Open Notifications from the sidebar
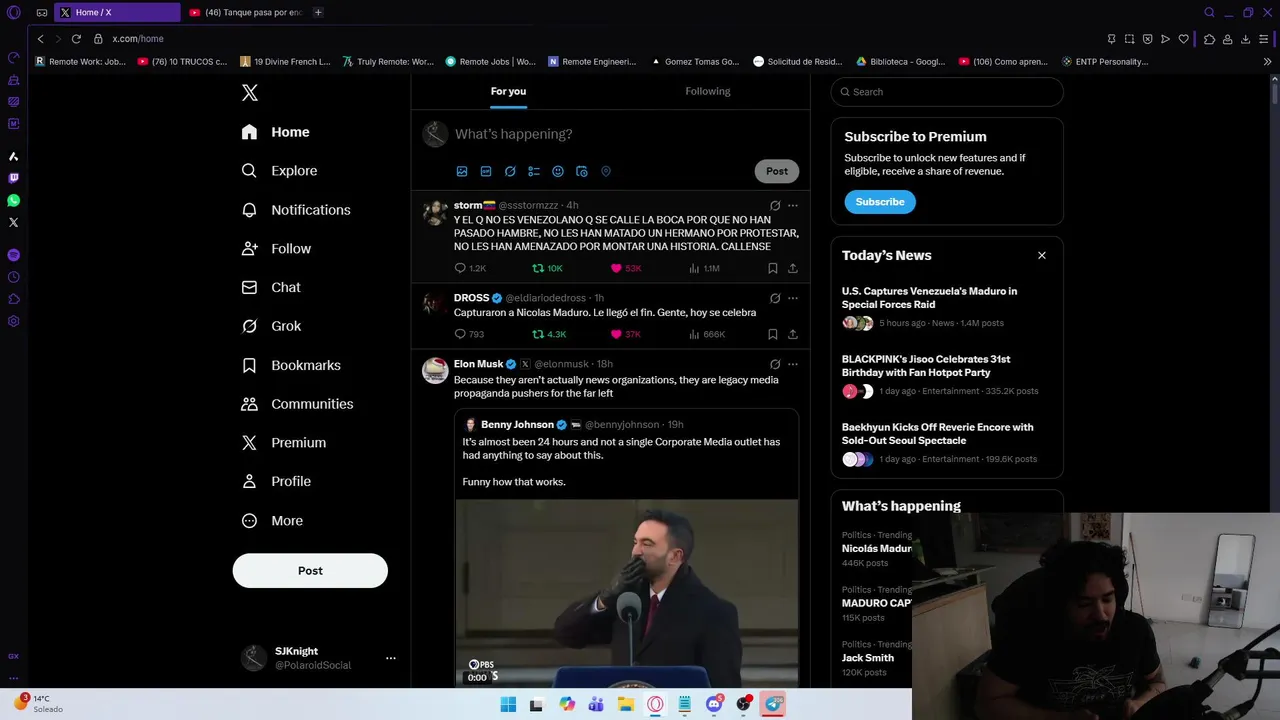 [x=296, y=210]
